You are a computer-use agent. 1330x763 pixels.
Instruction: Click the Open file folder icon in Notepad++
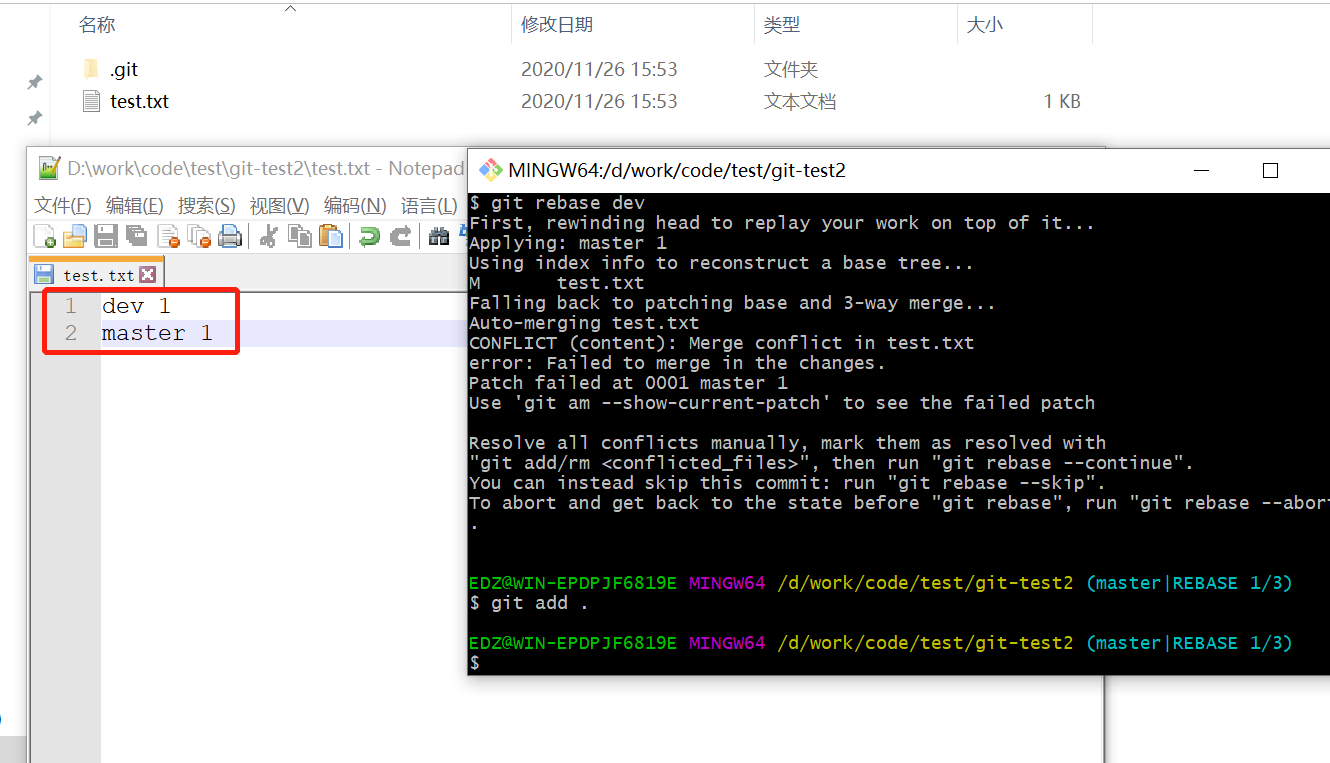[x=75, y=236]
